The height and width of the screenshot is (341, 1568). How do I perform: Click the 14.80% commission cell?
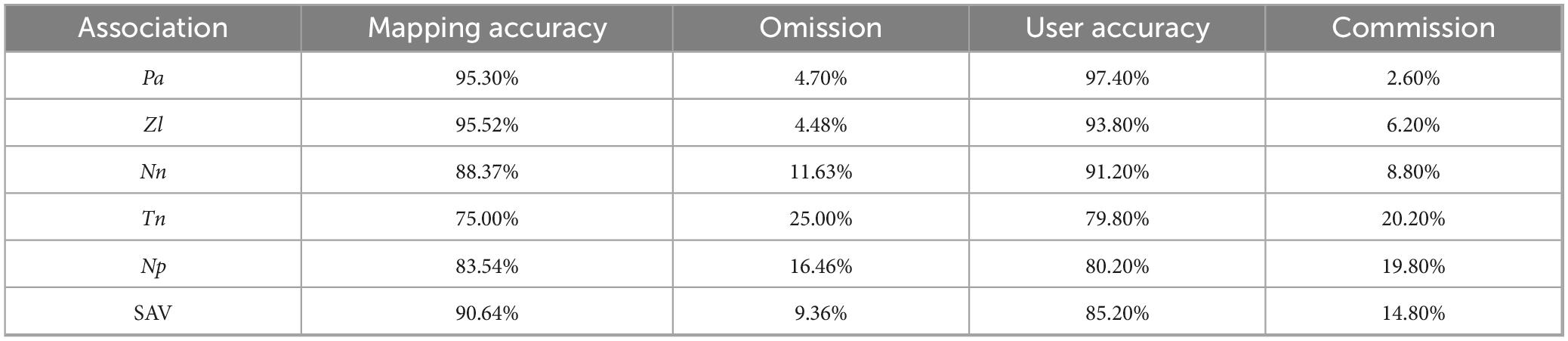tap(1413, 312)
